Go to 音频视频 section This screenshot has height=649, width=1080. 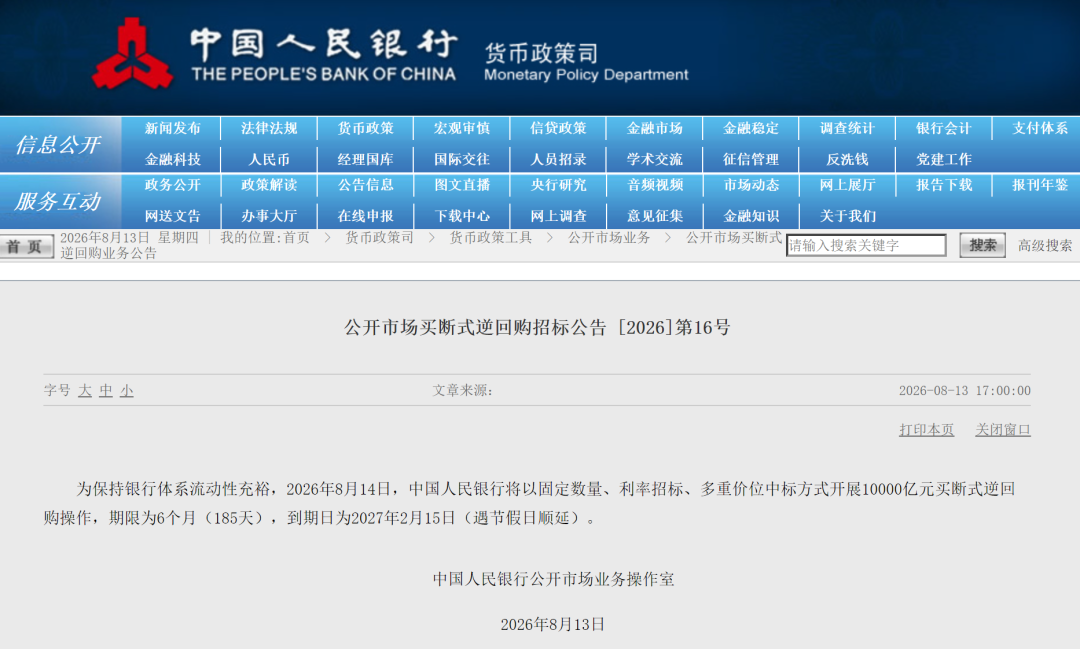click(x=654, y=185)
